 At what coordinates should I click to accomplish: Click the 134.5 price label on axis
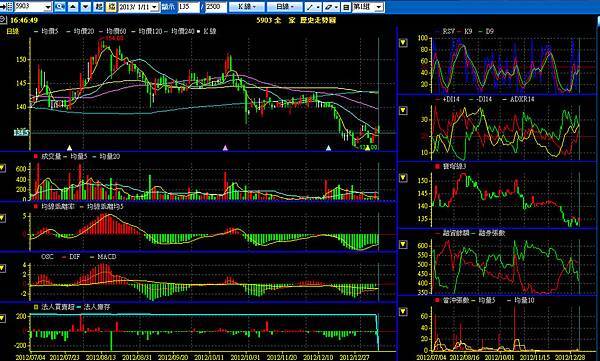coord(21,133)
